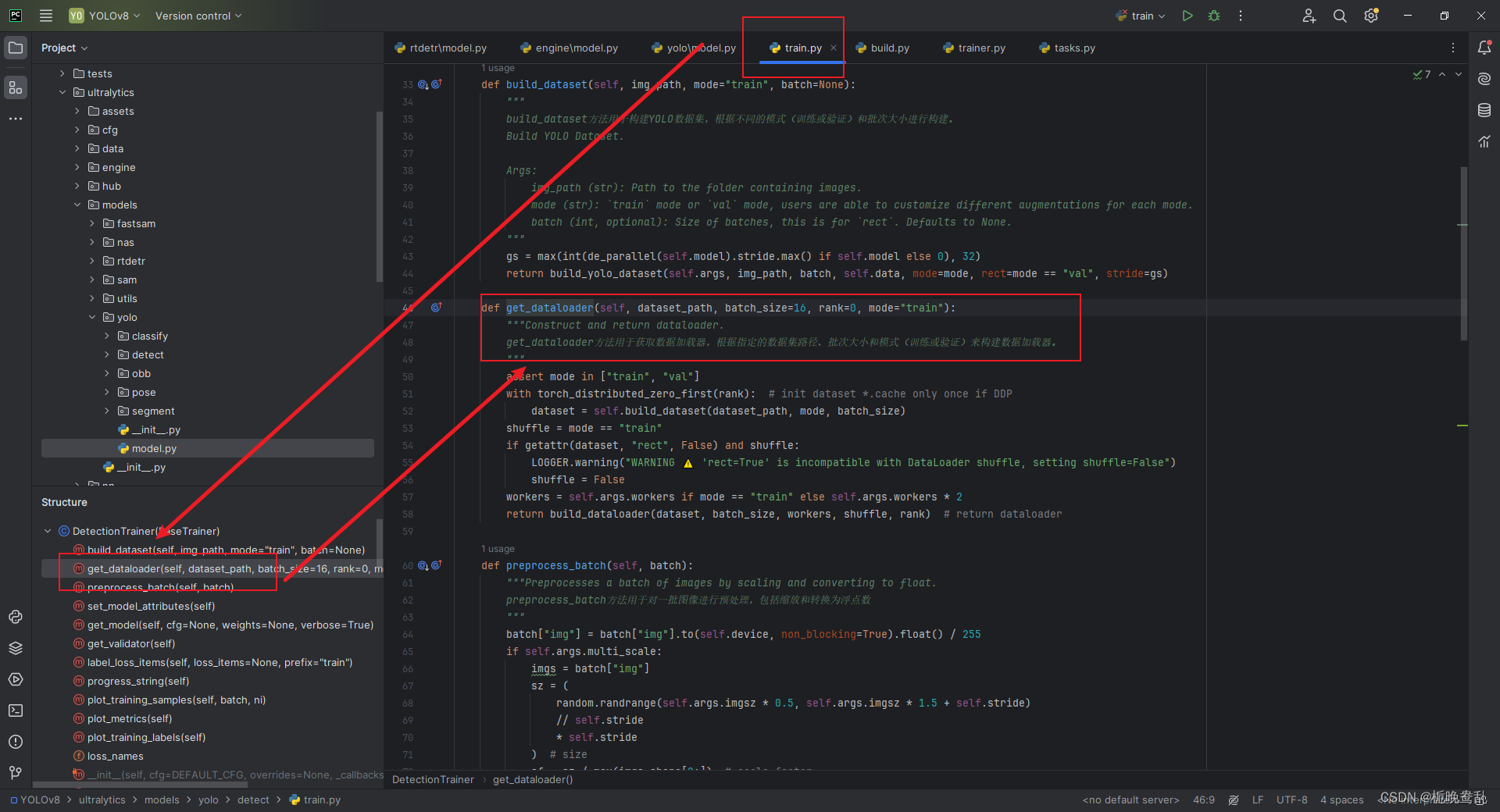Switch to build.py tab
The width and height of the screenshot is (1500, 812).
pos(883,48)
